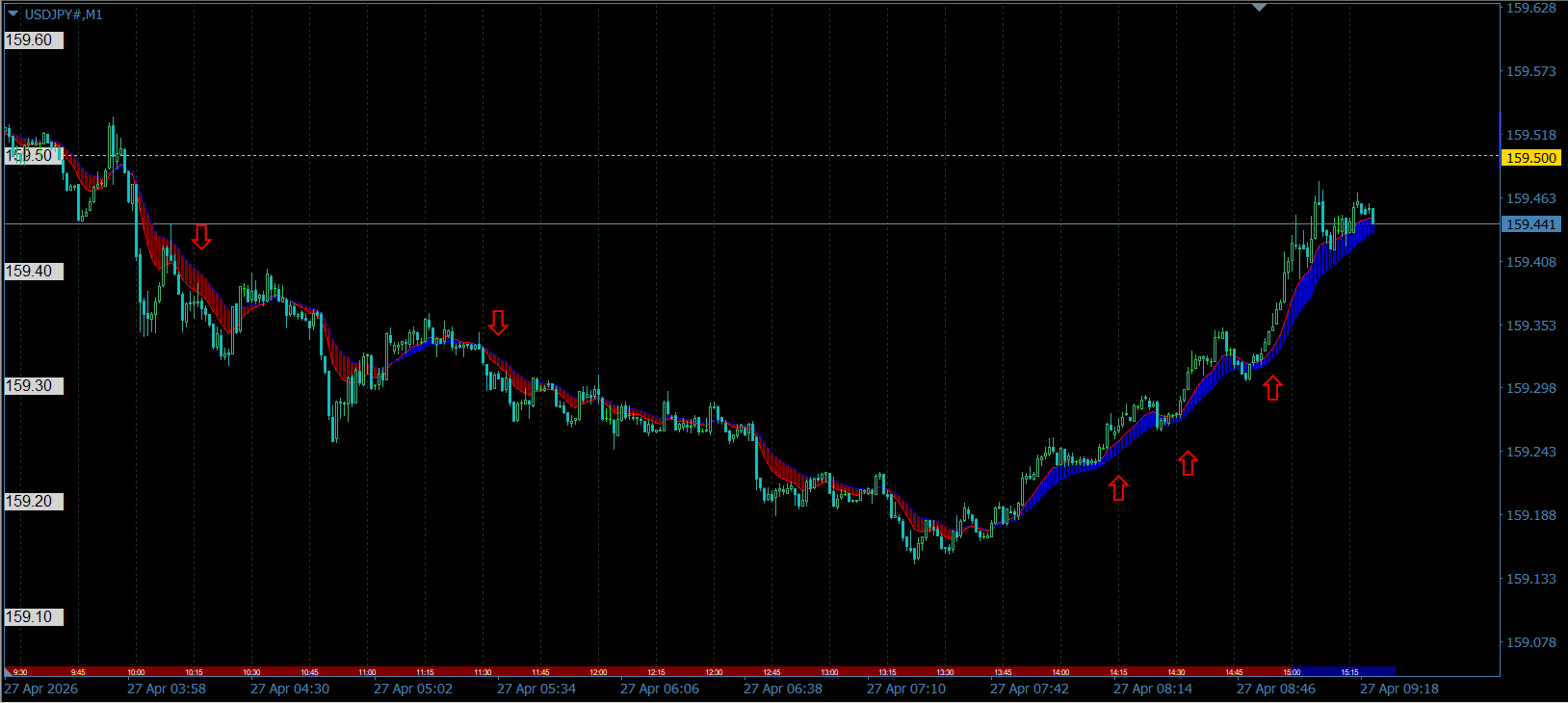Image resolution: width=1568 pixels, height=703 pixels.
Task: Open the USDJPY#,M1 chart title dropdown triangle
Action: tap(13, 14)
